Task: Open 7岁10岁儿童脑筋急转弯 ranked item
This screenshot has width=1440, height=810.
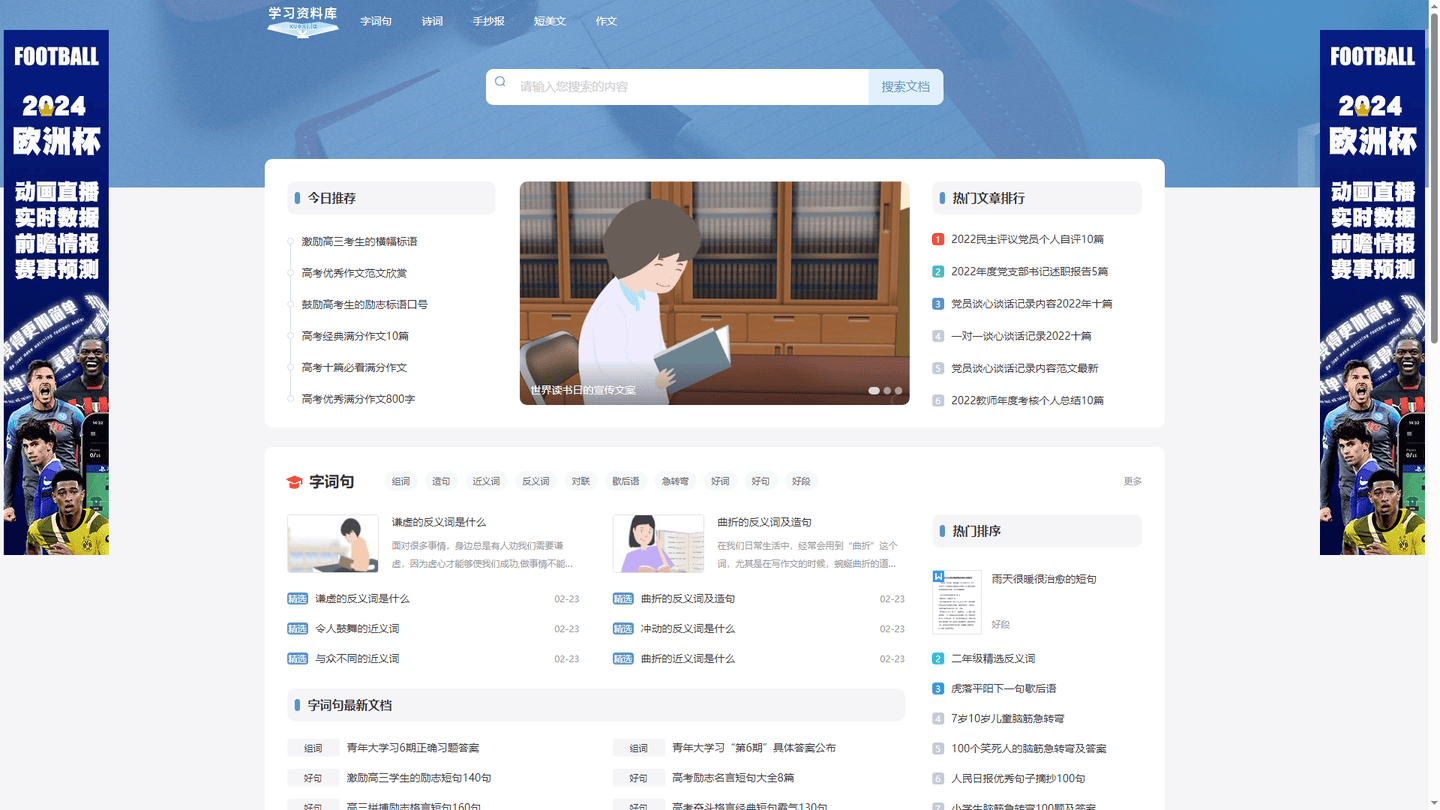Action: [1008, 719]
